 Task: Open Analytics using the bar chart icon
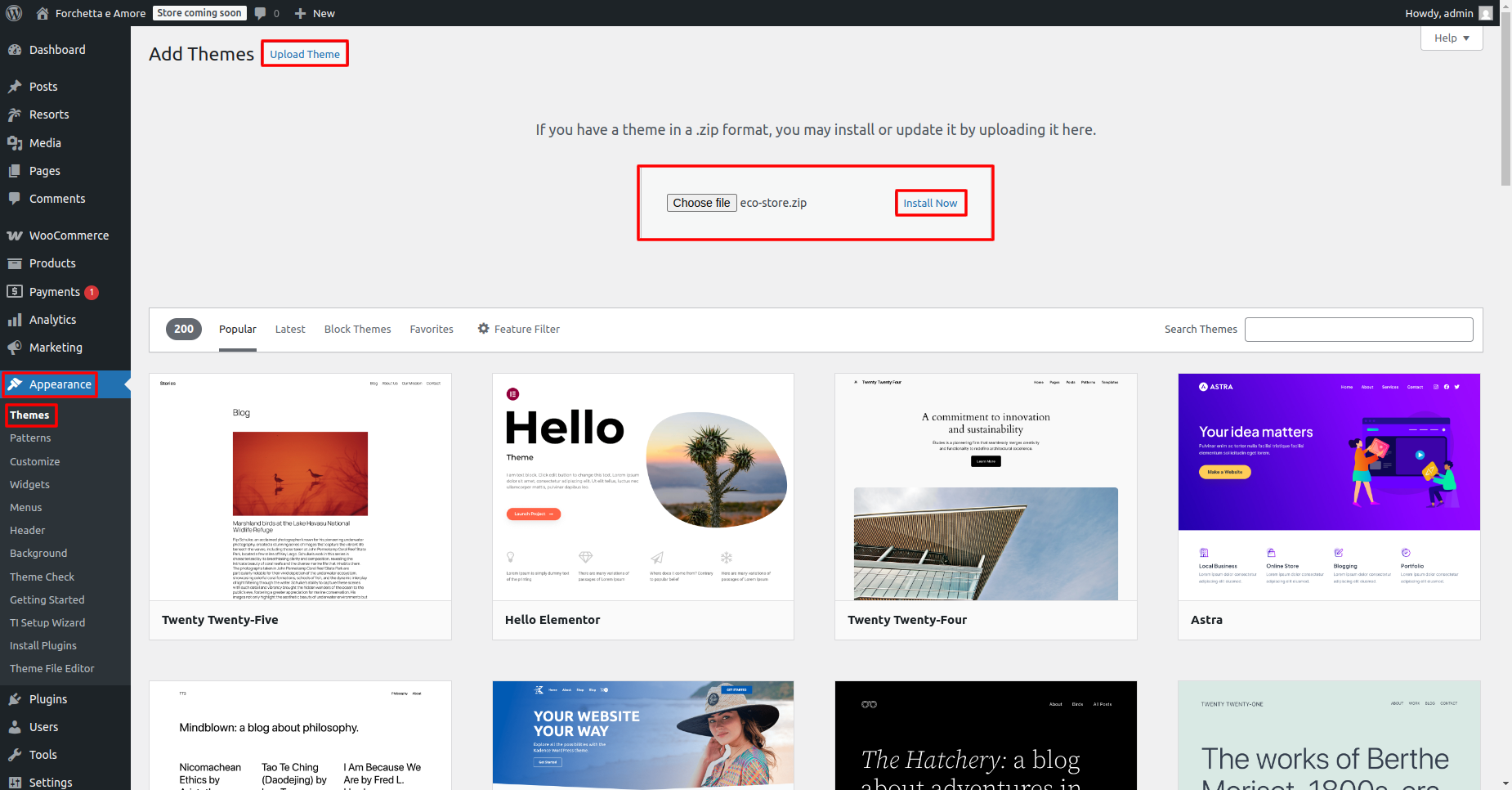(x=15, y=320)
